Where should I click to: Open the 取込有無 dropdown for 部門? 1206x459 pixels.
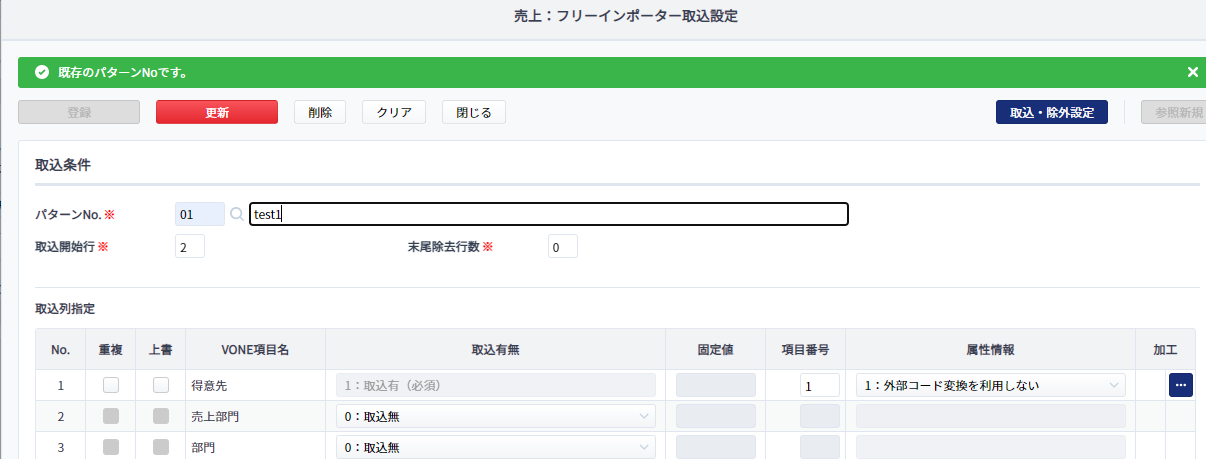(x=495, y=447)
